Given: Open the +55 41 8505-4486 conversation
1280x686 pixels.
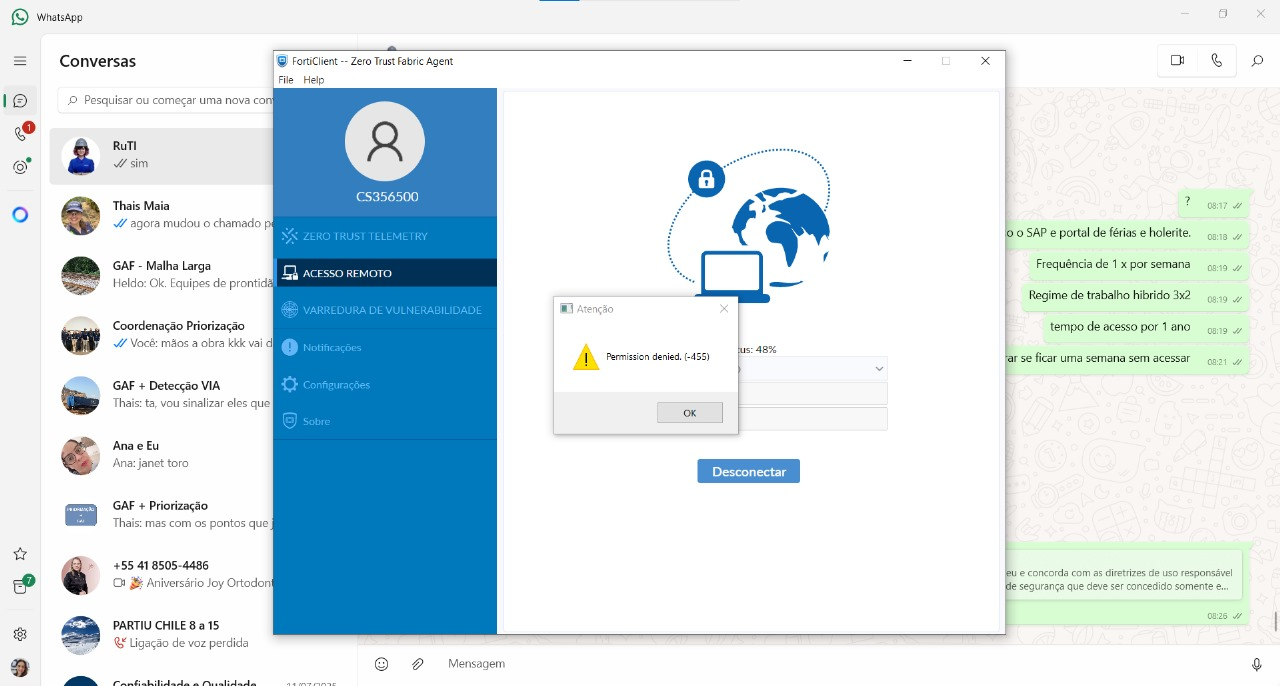Looking at the screenshot, I should pyautogui.click(x=163, y=575).
